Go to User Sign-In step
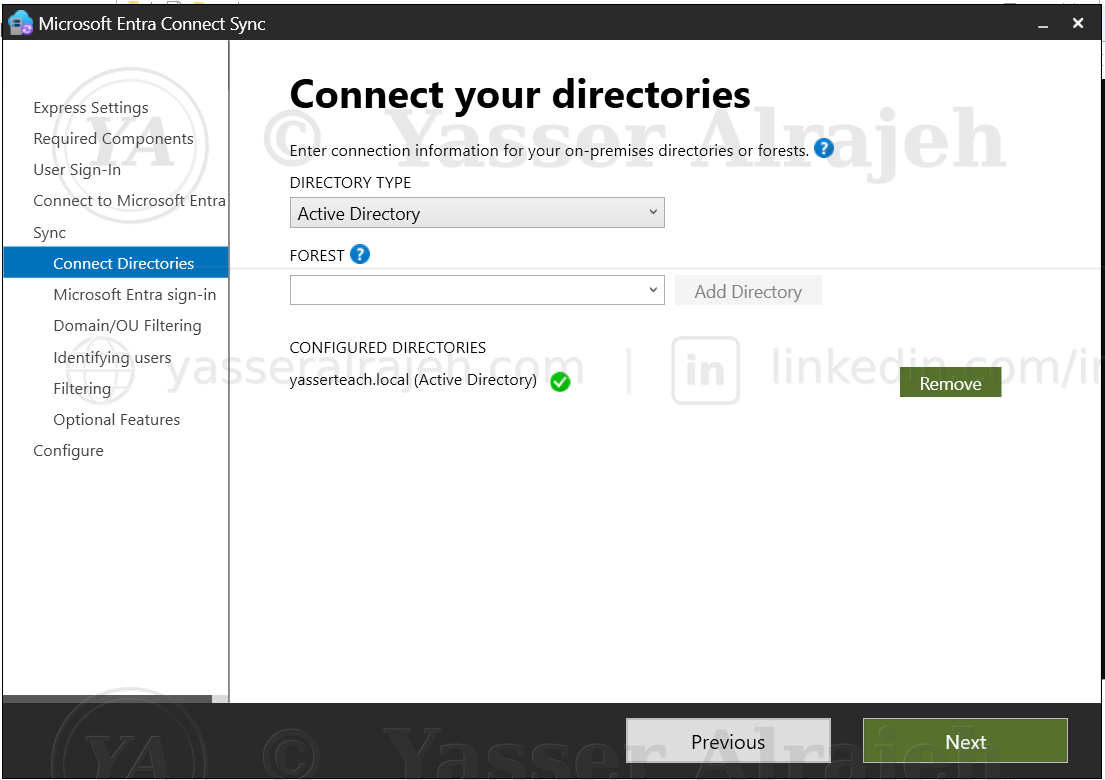 click(77, 170)
